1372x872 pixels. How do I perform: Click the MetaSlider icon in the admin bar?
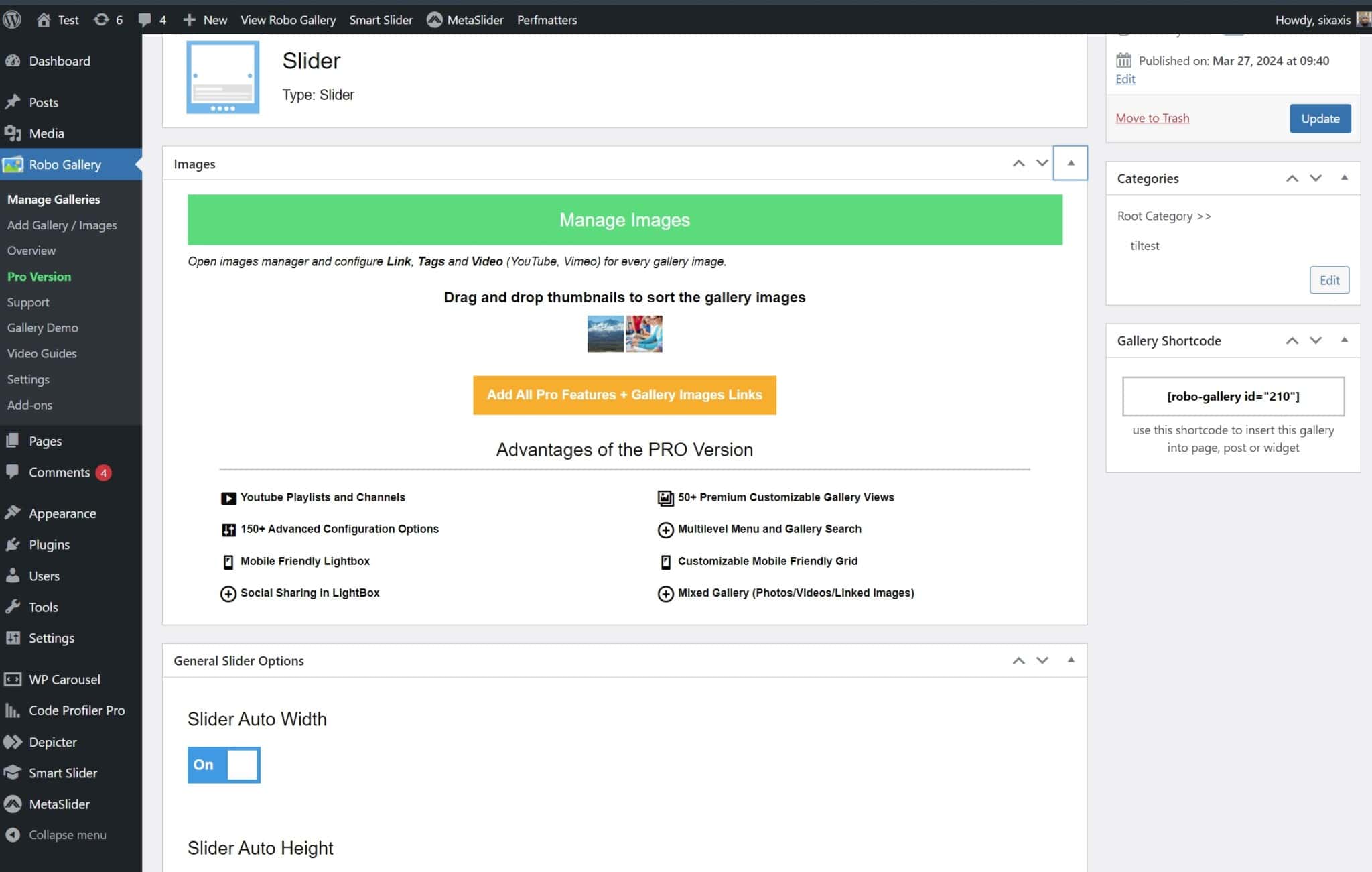point(435,20)
